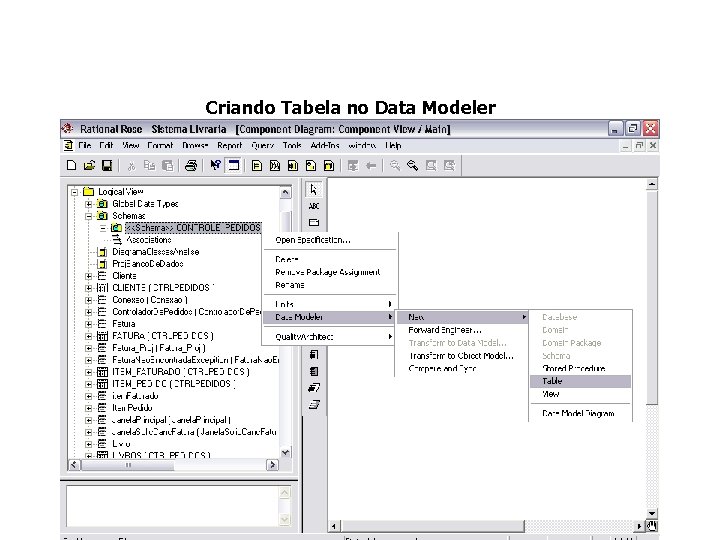Toggle the View Documentation toolbar icon
Screen dimensions: 720x540
click(234, 165)
